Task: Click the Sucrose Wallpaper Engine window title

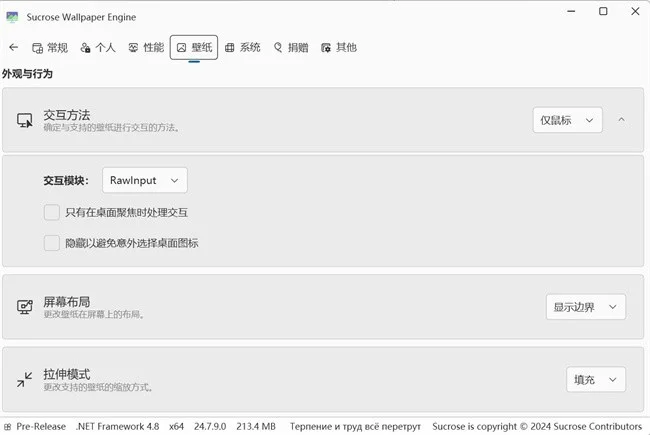Action: tap(81, 17)
